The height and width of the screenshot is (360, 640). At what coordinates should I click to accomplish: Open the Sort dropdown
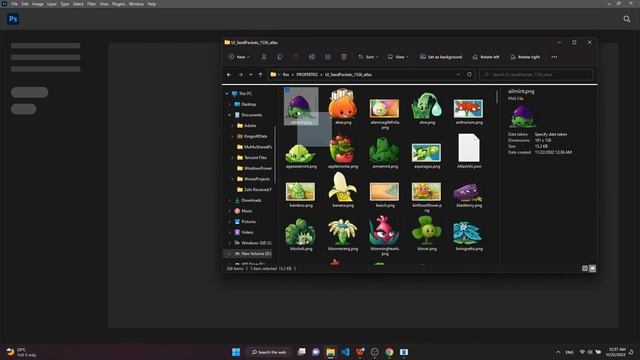pos(368,57)
